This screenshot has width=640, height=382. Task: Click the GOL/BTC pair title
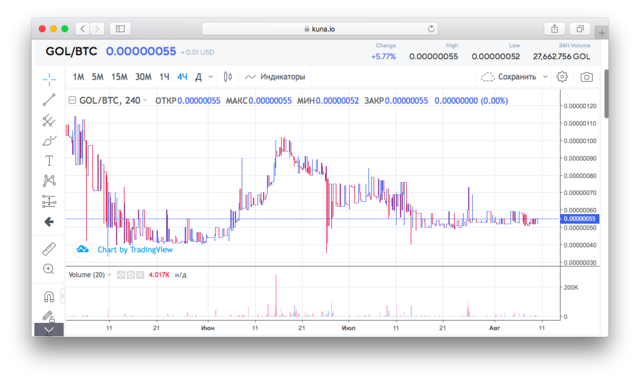[x=71, y=51]
